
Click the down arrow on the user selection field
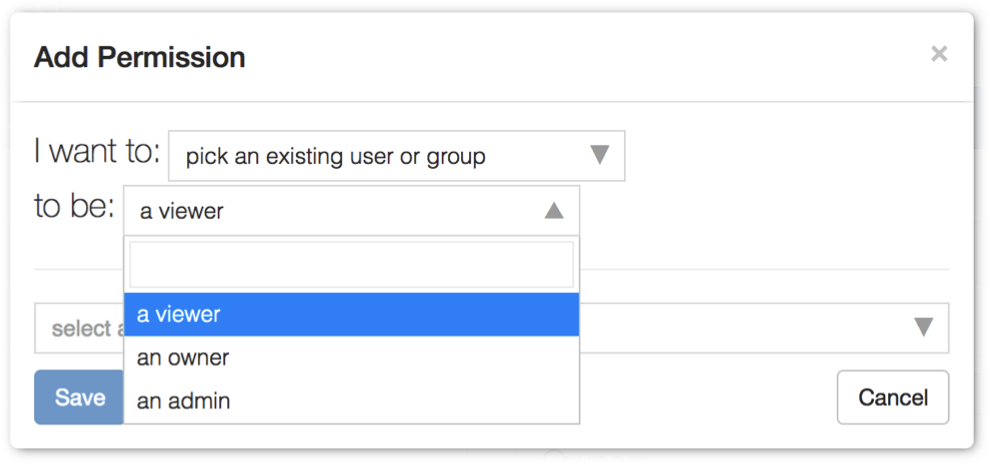924,328
